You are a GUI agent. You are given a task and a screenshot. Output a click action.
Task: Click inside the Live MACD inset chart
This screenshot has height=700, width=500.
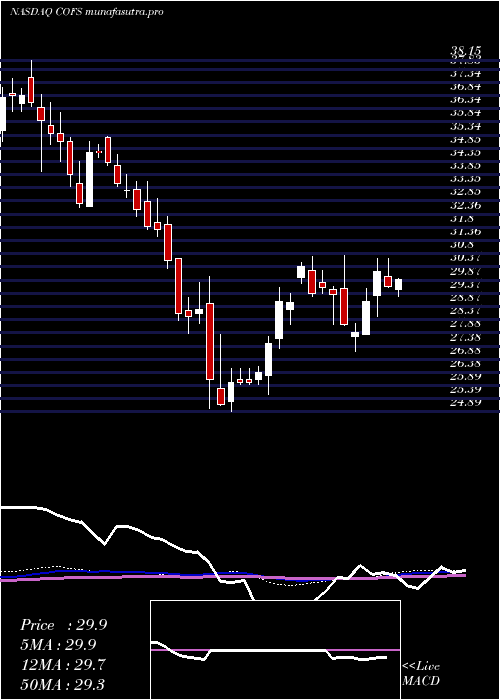coord(275,650)
